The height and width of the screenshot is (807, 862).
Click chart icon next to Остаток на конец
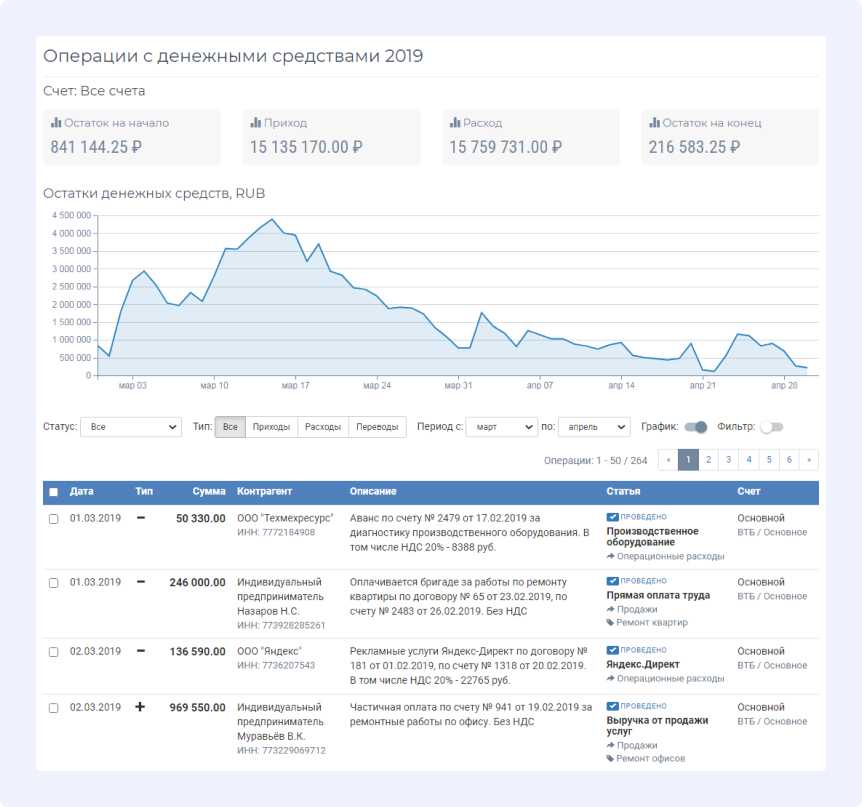(655, 123)
